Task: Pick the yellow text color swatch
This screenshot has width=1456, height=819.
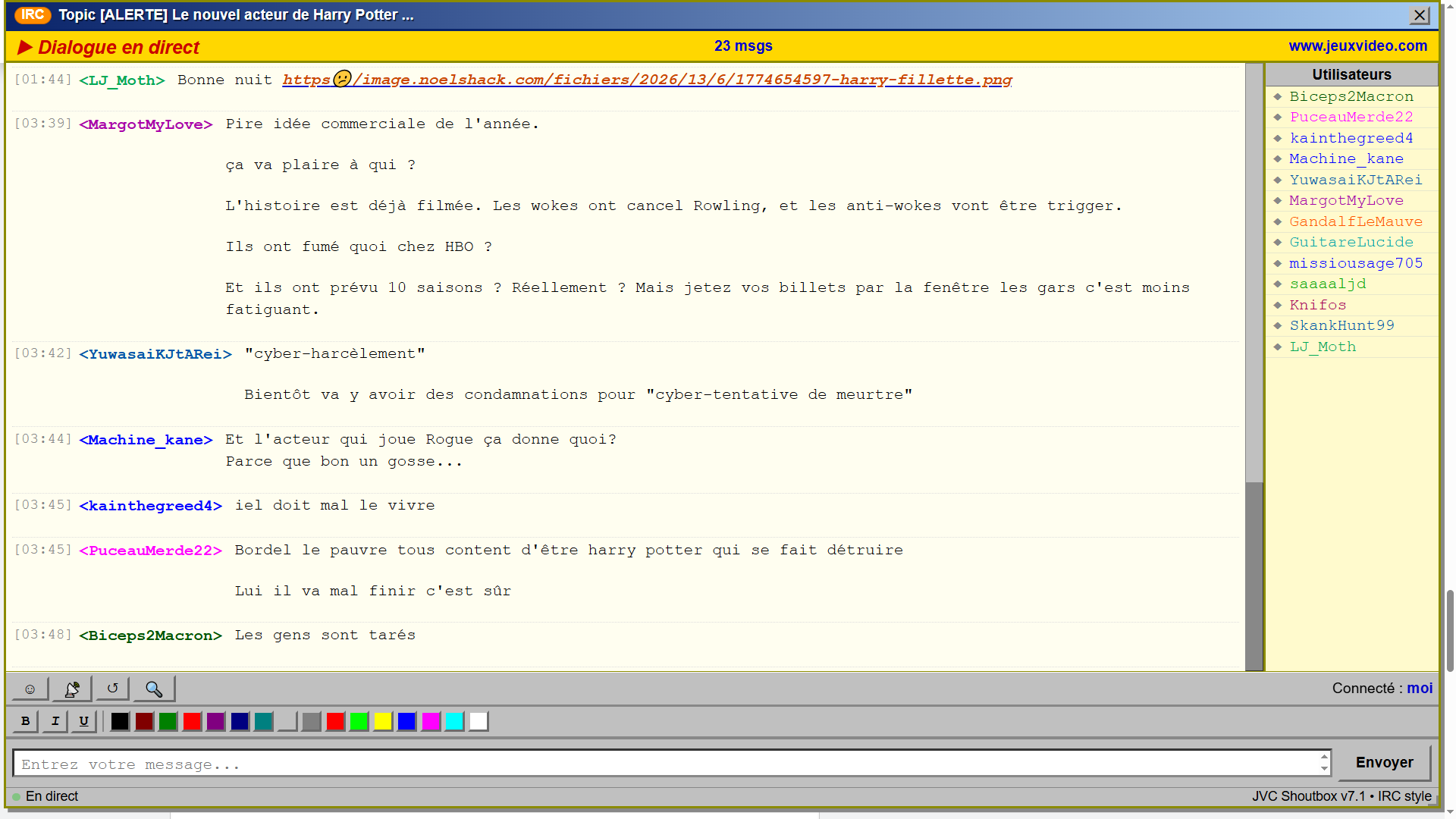Action: 383,721
